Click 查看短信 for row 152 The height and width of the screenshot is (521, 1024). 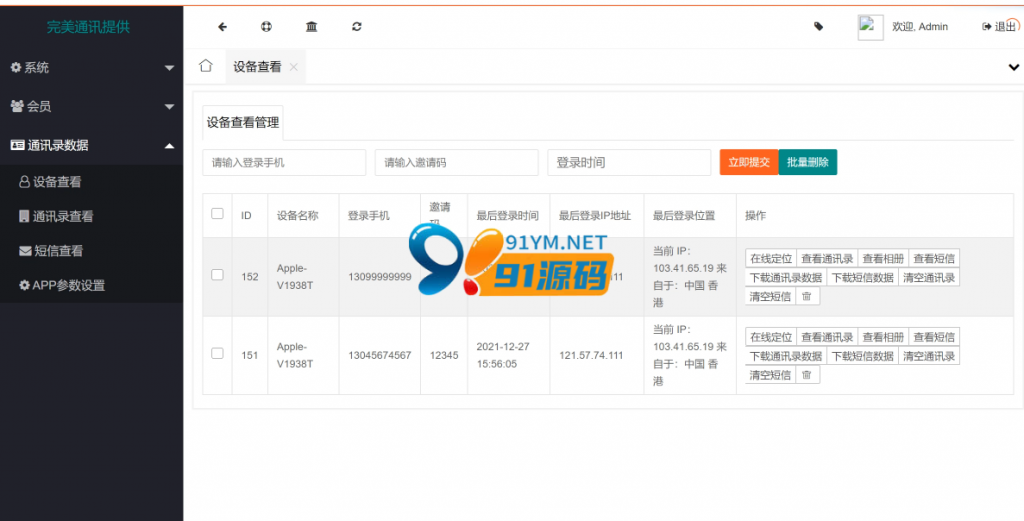[x=934, y=259]
